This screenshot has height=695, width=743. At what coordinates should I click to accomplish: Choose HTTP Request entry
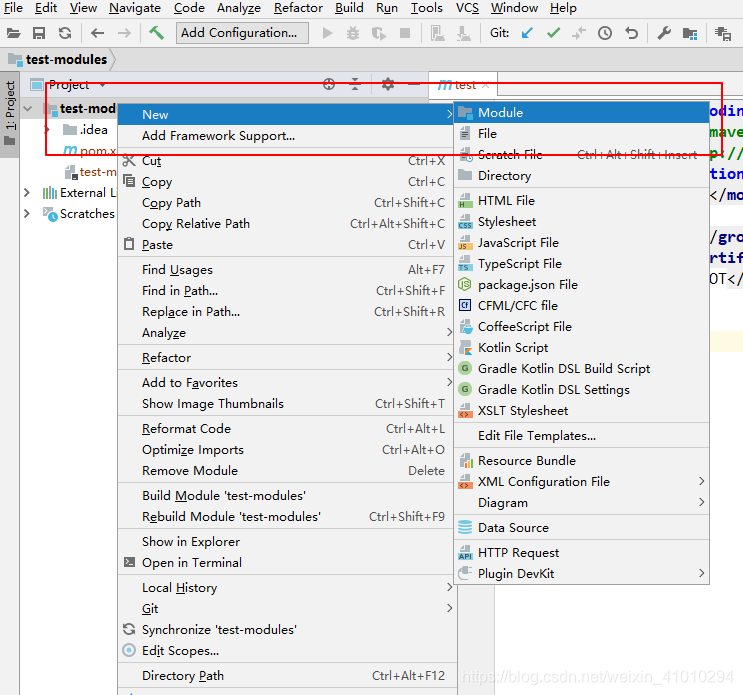581,553
